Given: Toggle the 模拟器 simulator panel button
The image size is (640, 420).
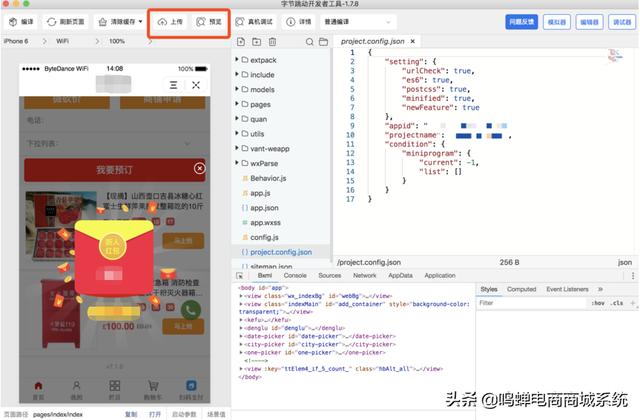Looking at the screenshot, I should pyautogui.click(x=557, y=22).
